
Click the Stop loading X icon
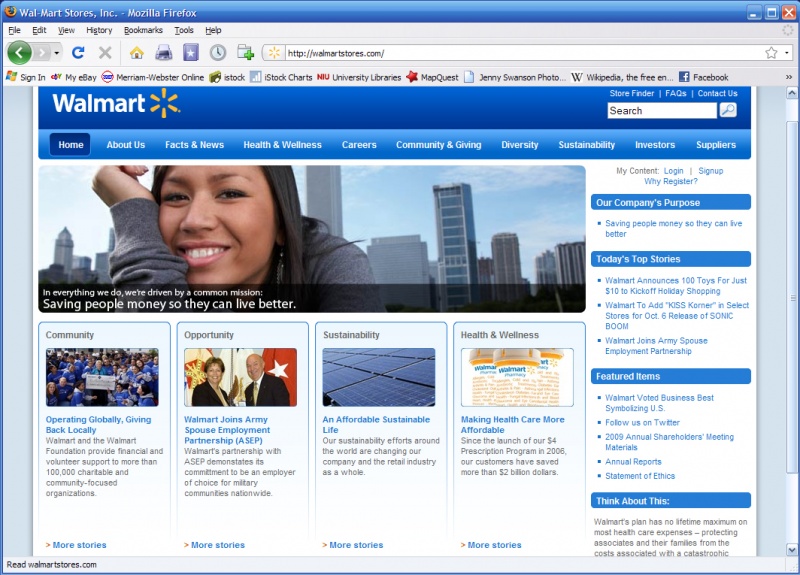105,53
